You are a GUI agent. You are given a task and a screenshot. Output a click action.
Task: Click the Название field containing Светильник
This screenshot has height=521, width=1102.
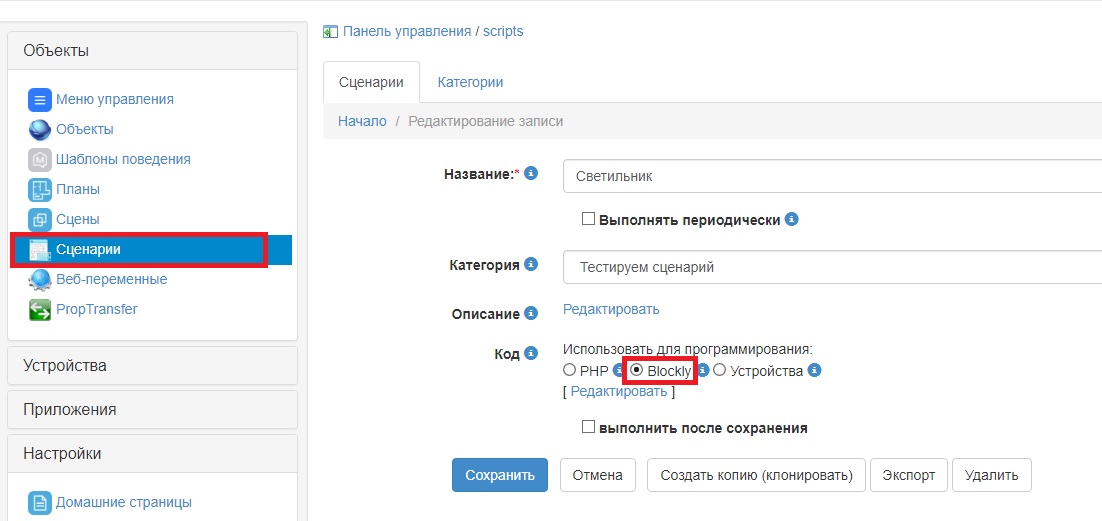click(832, 176)
